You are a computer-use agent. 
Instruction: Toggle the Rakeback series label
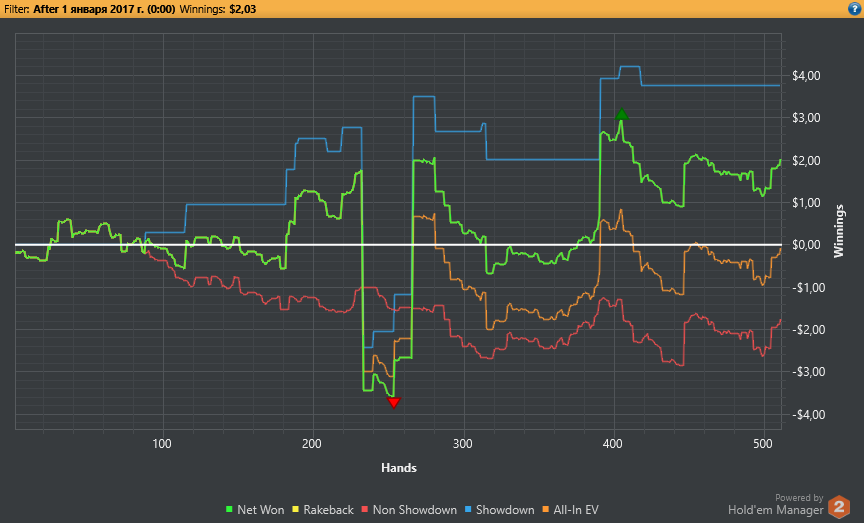tap(328, 510)
